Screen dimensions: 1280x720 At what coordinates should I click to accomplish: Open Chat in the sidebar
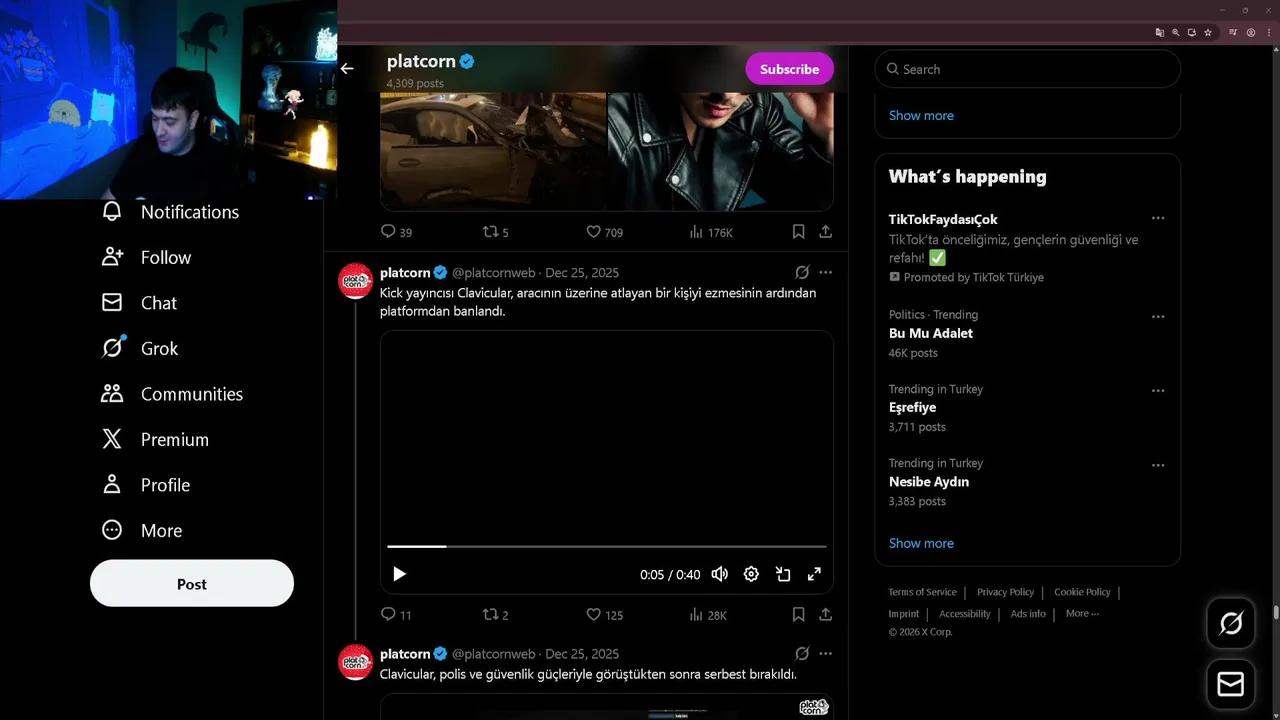[x=140, y=303]
